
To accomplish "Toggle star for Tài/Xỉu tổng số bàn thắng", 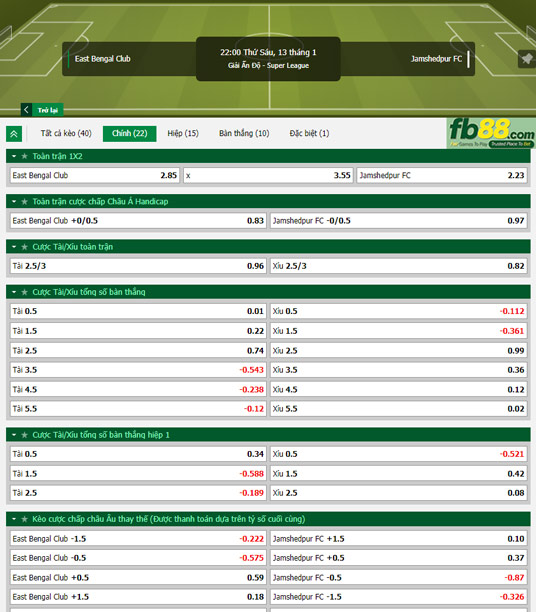I will click(25, 292).
